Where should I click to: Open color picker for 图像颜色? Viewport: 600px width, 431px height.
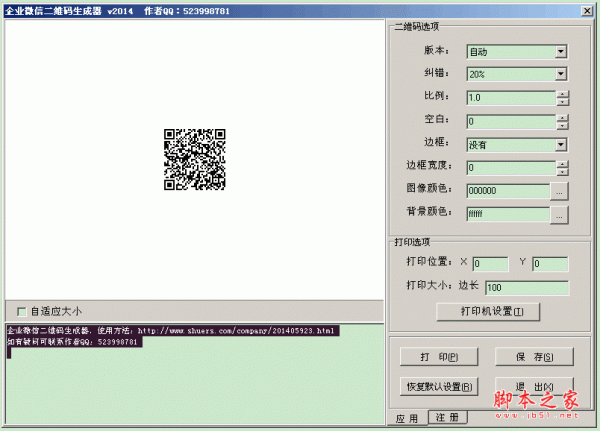point(559,191)
